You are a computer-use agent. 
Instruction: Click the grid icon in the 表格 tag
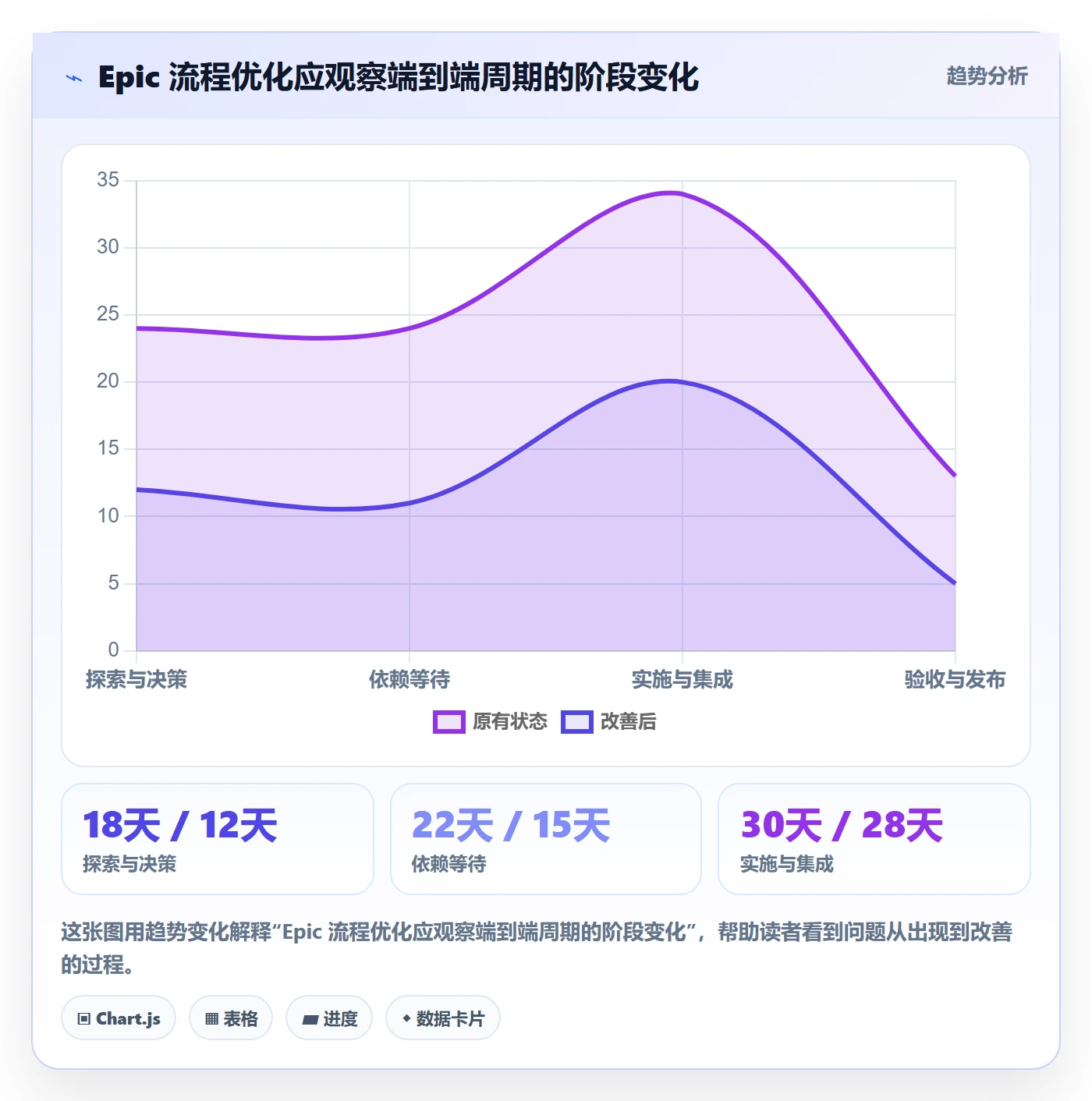click(x=211, y=1019)
